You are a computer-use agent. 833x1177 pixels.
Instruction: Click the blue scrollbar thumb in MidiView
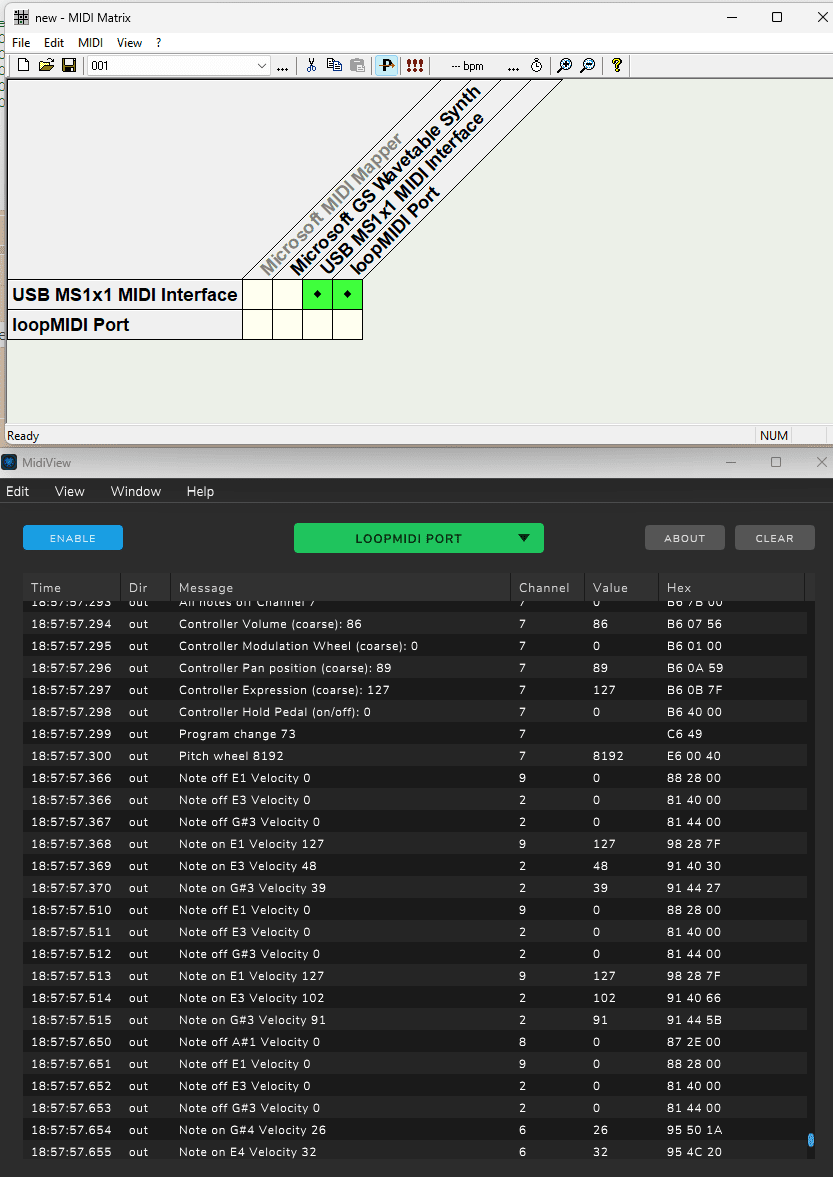tap(810, 1140)
